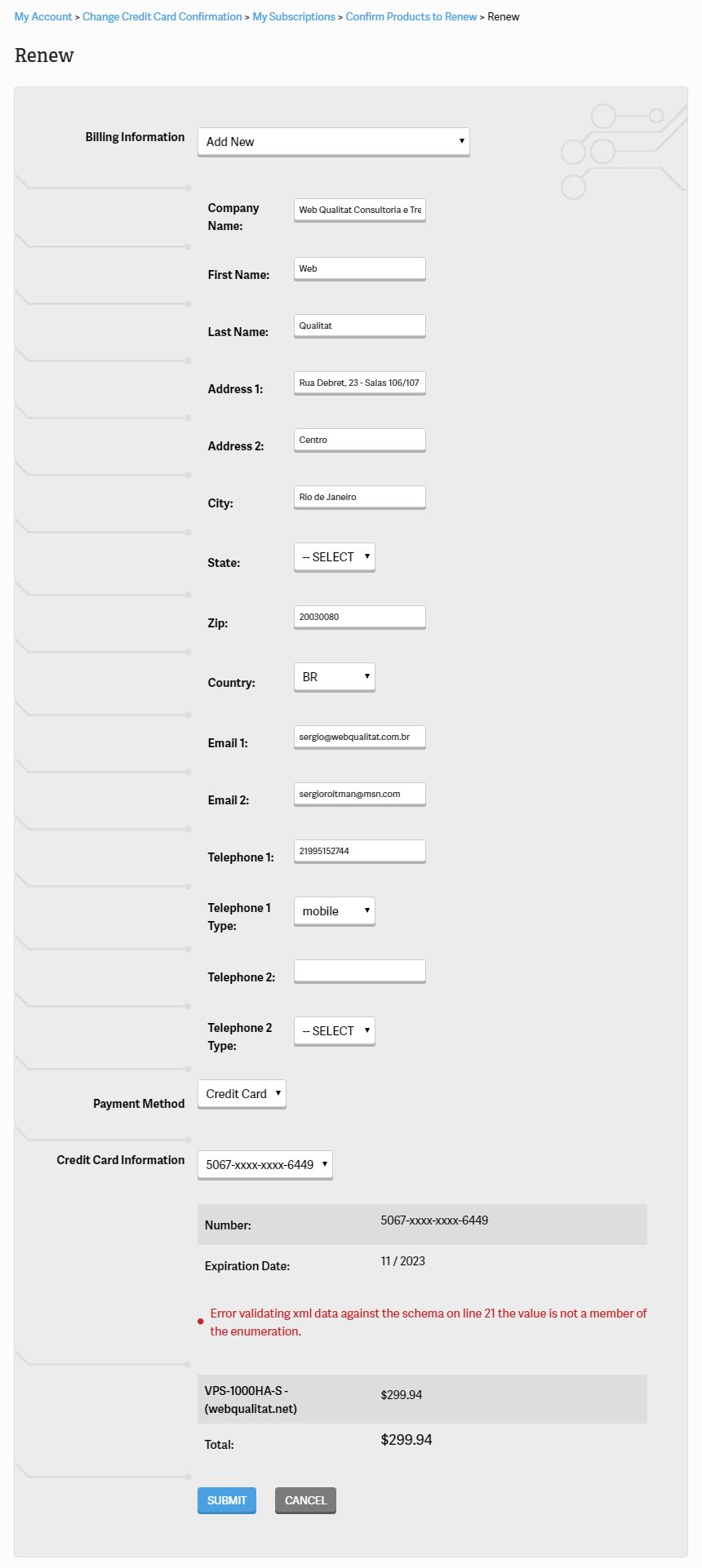Open Change Credit Card Confirmation link
702x1568 pixels.
pos(162,16)
